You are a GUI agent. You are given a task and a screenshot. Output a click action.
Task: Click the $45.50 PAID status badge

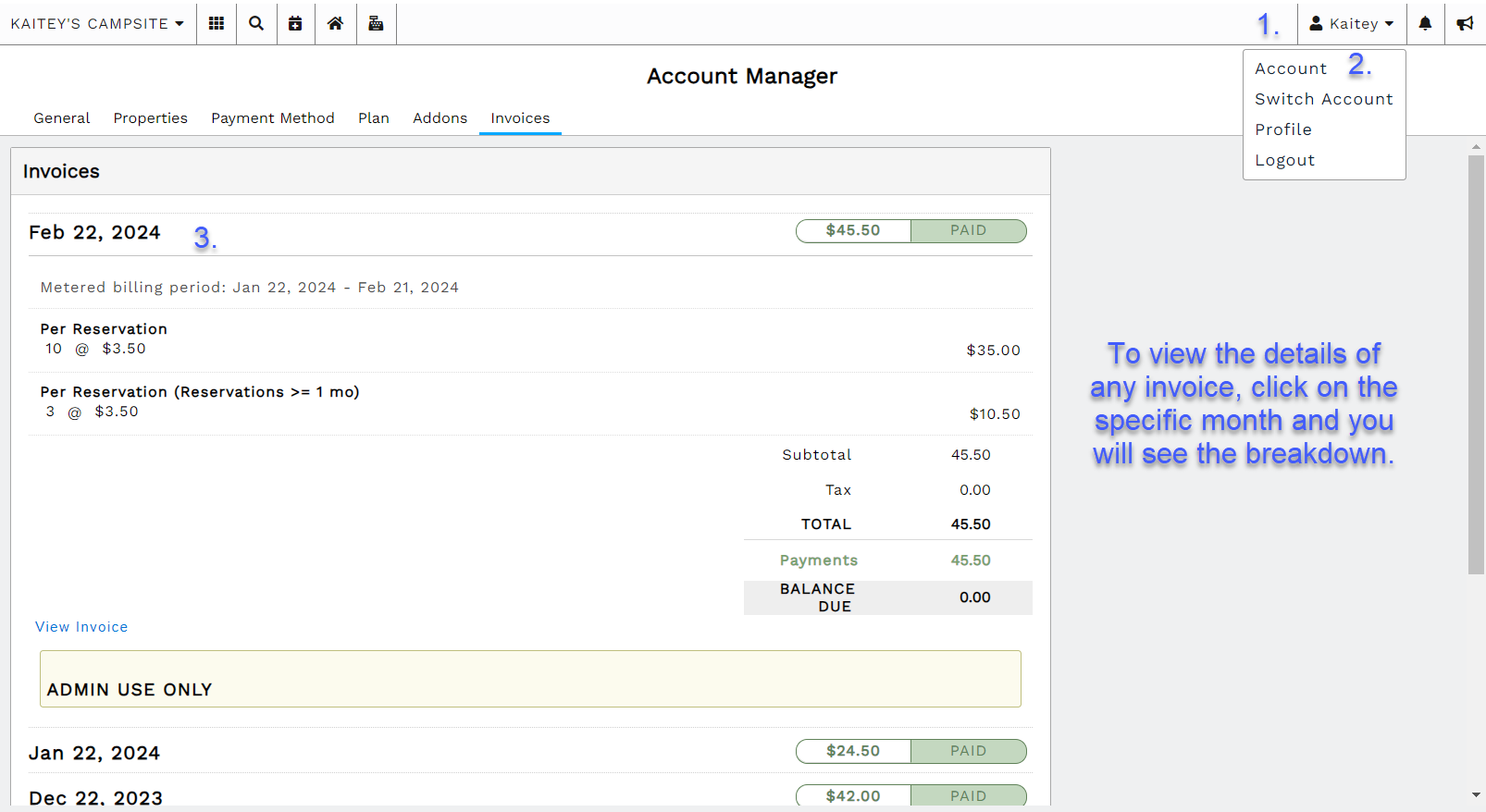pos(911,231)
